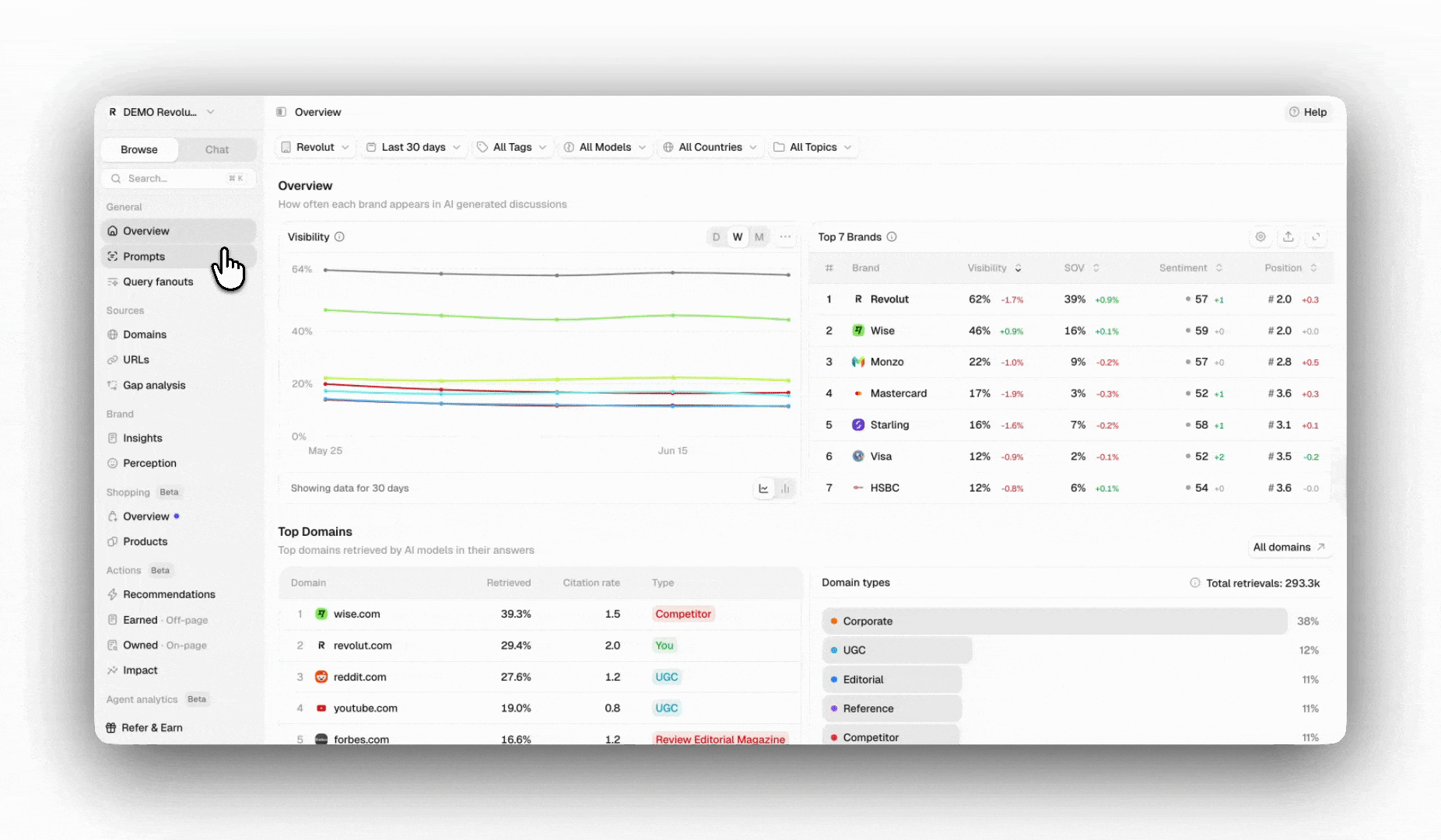The width and height of the screenshot is (1441, 840).
Task: Export the Top 7 Brands table
Action: (x=1288, y=237)
